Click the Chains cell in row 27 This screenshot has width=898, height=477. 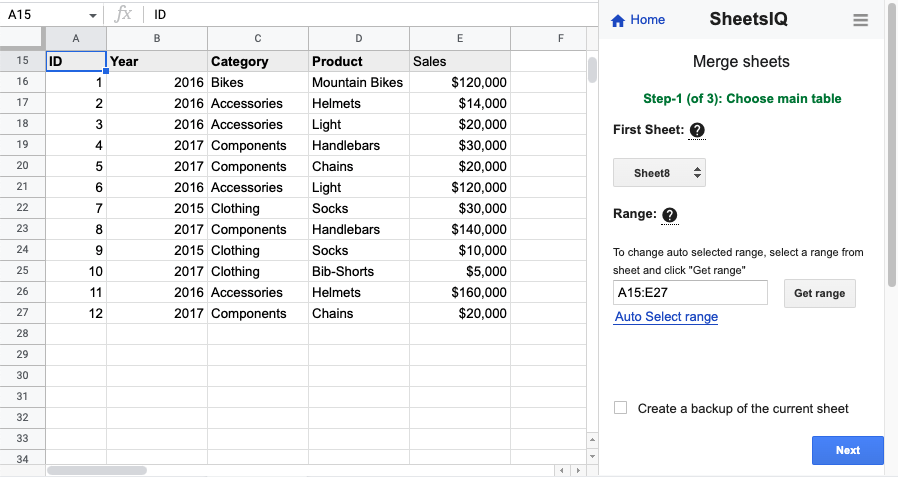pos(359,313)
